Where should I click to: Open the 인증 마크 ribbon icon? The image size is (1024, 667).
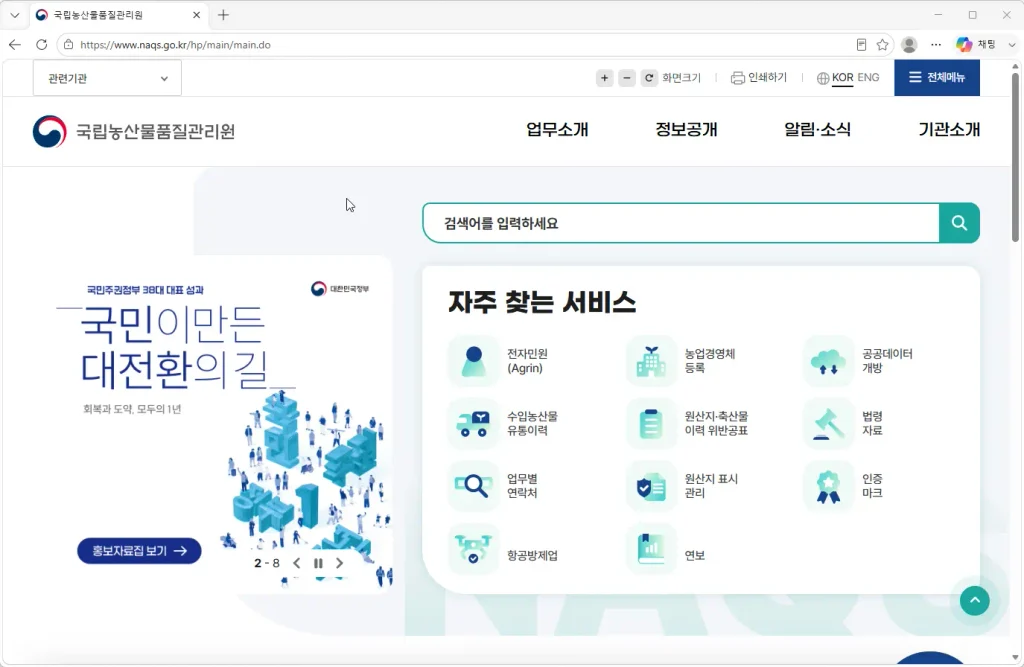[x=828, y=486]
